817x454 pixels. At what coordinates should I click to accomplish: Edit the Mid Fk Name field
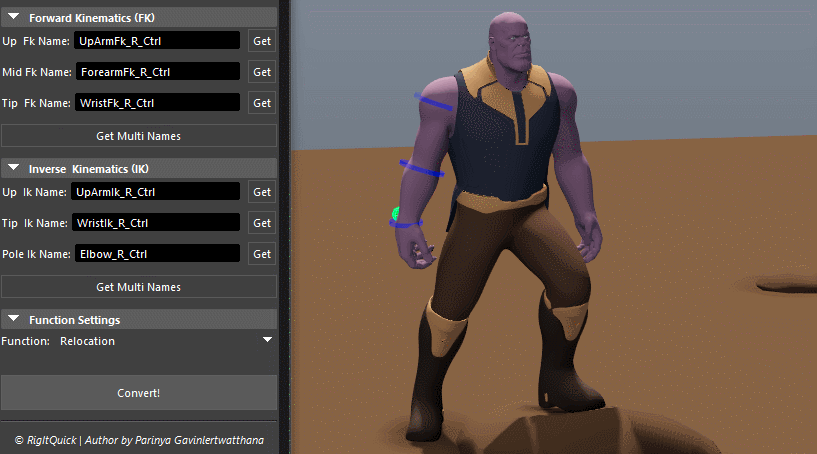coord(158,71)
